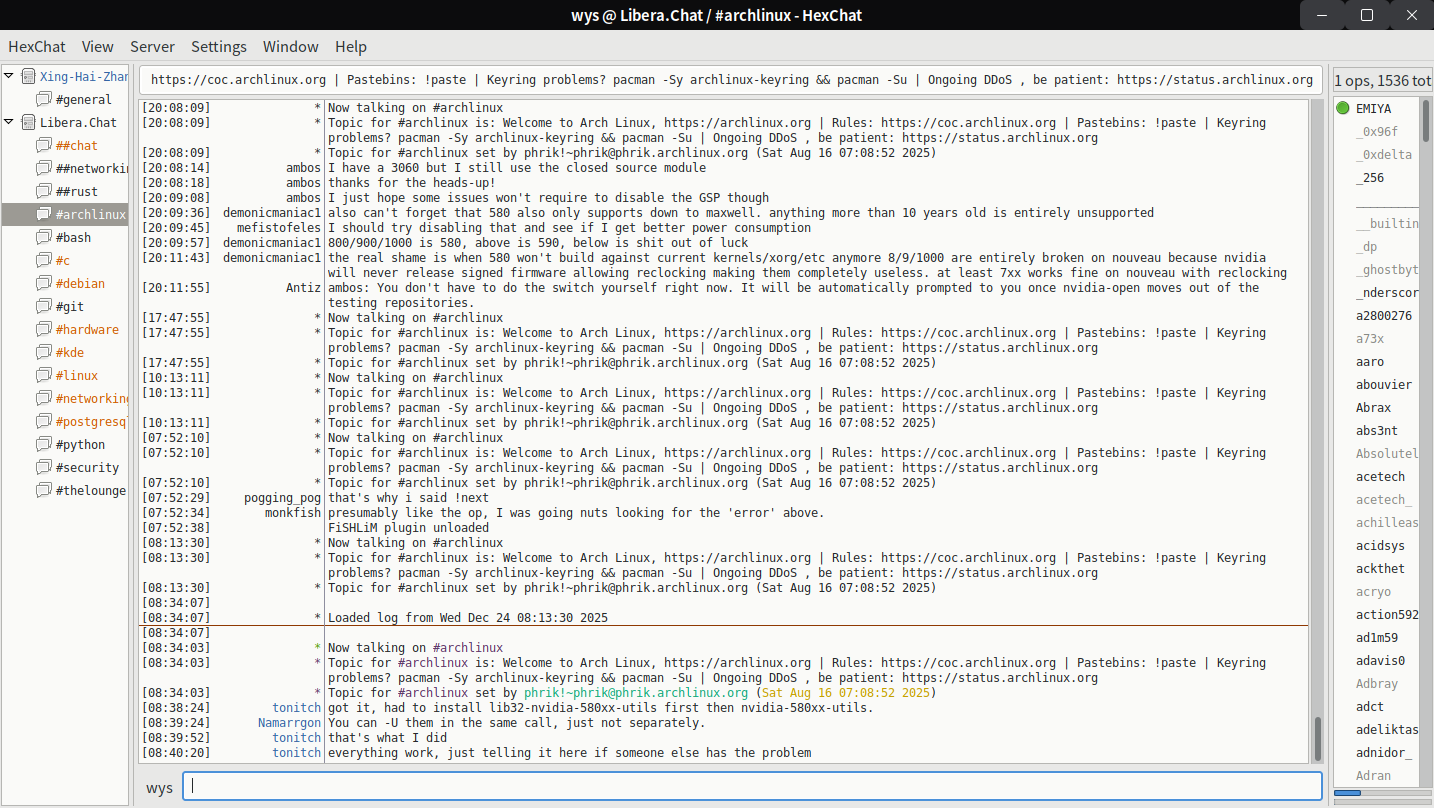This screenshot has width=1434, height=808.
Task: Click the ##rust channel icon
Action: pos(43,191)
